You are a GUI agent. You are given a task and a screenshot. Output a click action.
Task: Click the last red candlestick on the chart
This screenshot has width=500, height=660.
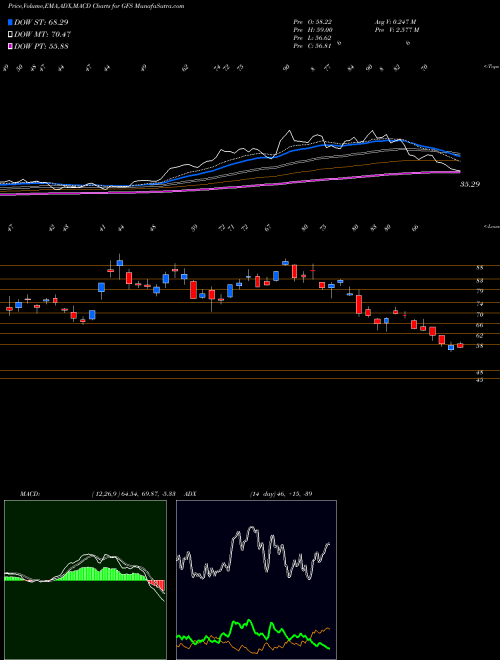point(460,345)
